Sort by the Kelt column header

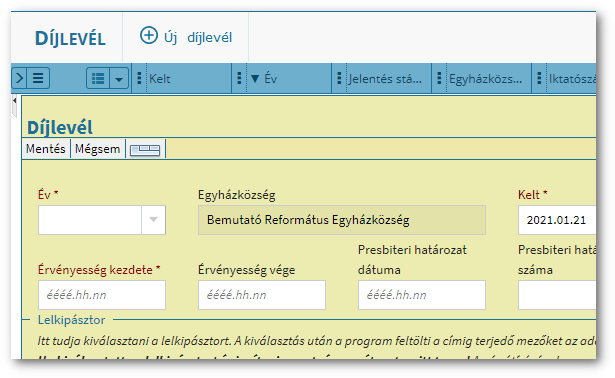point(160,78)
